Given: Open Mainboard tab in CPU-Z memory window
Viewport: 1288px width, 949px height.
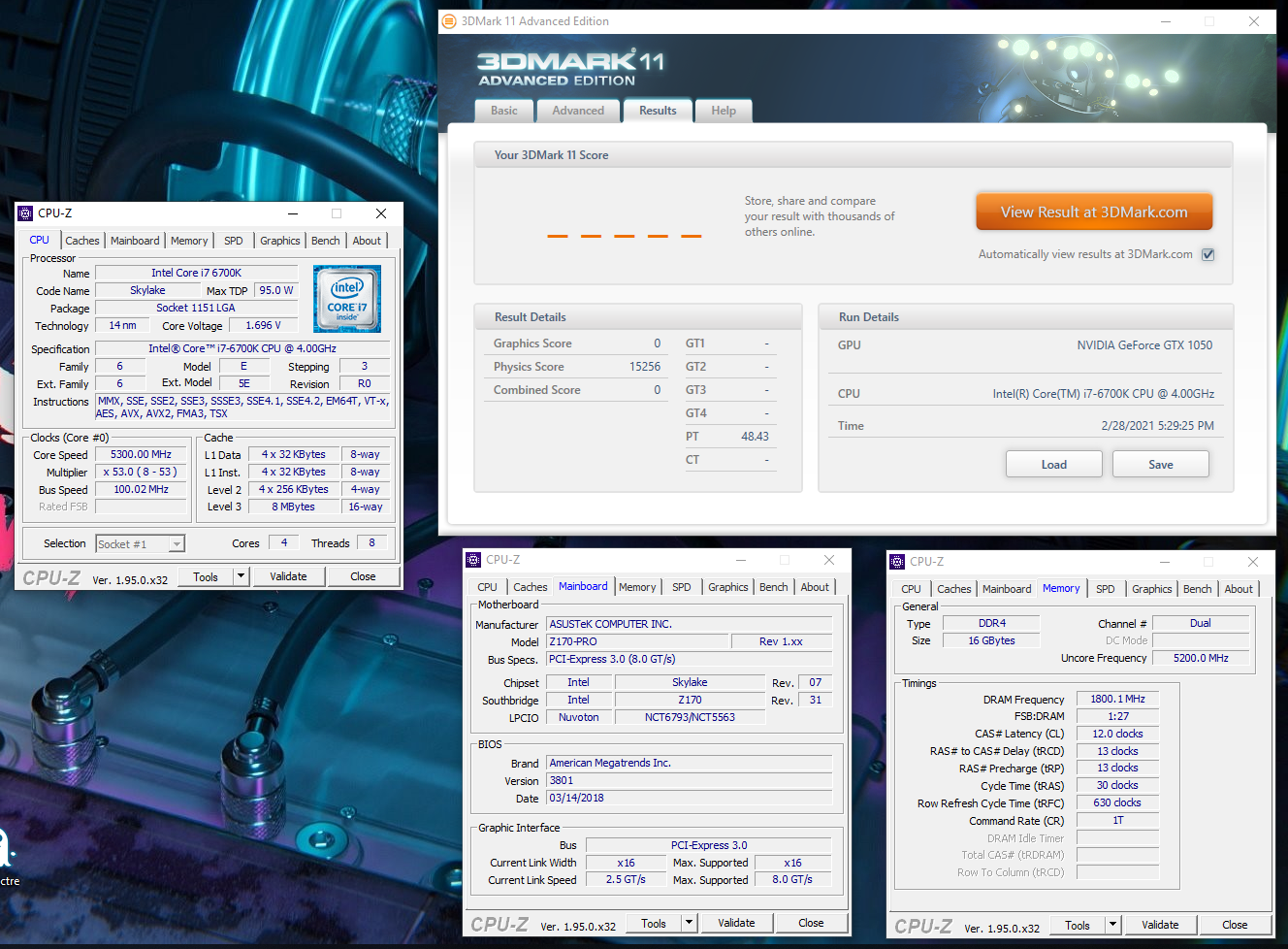Looking at the screenshot, I should (1007, 589).
